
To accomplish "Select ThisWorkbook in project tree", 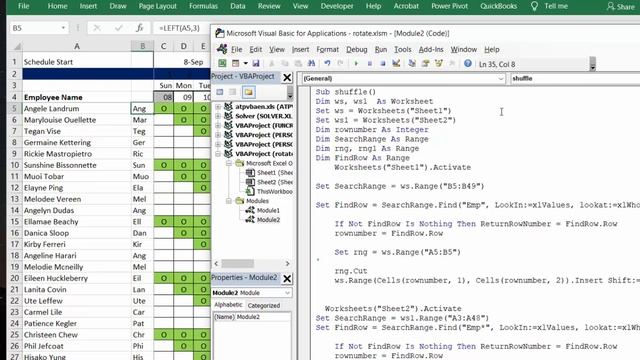I will click(269, 191).
